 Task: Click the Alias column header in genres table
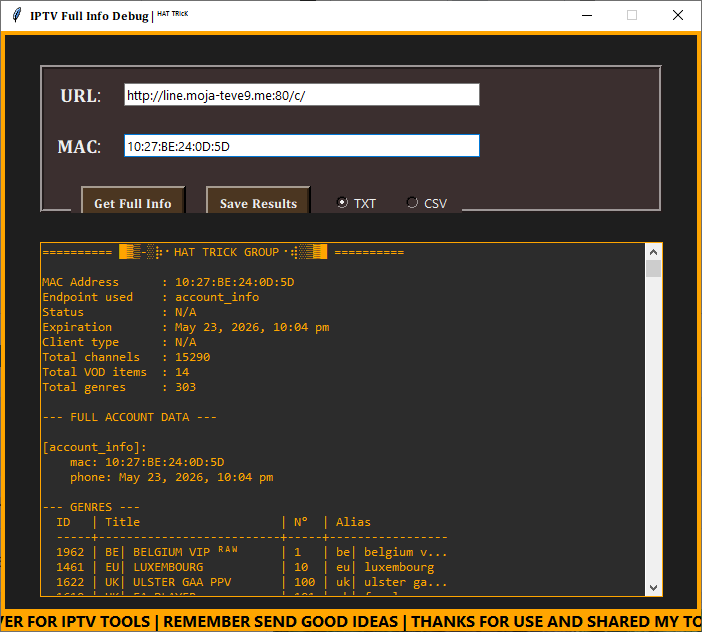(353, 522)
